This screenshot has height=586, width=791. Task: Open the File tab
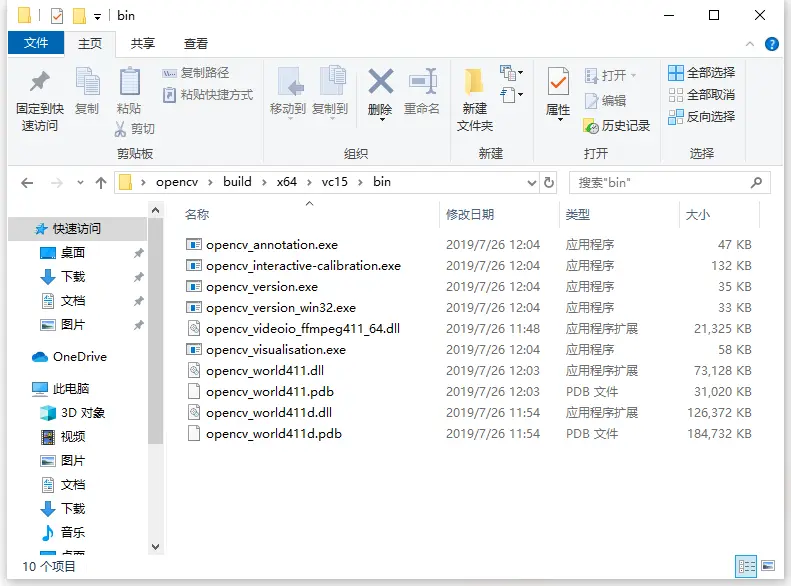coord(36,43)
